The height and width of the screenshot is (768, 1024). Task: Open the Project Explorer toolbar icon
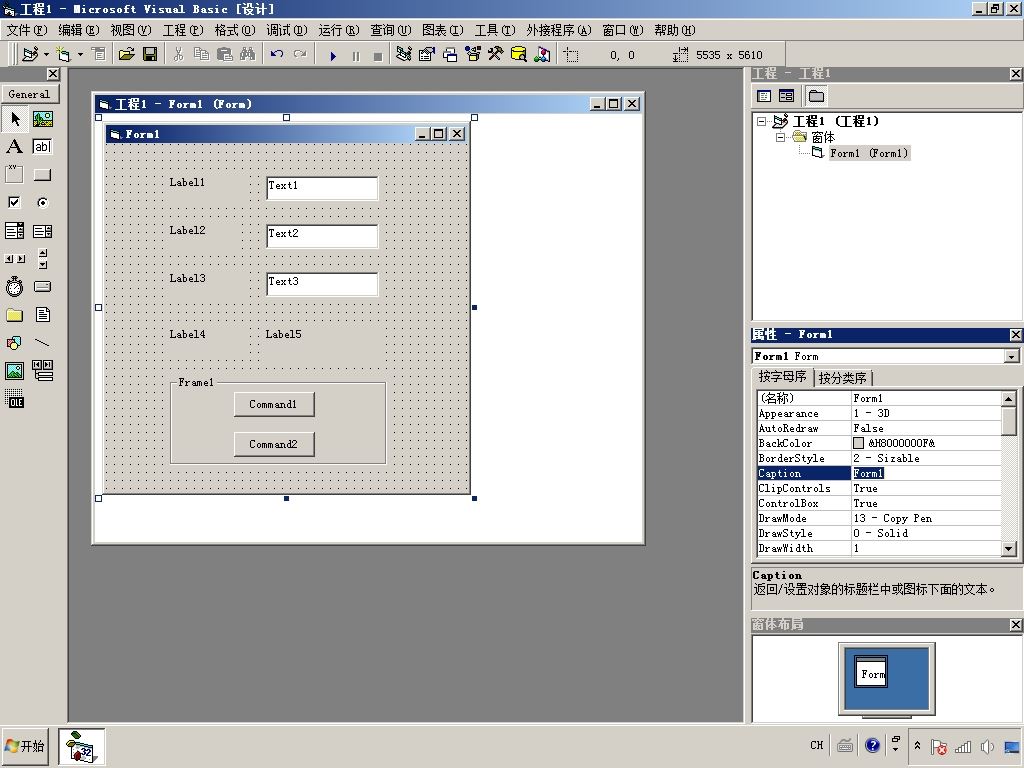(404, 54)
